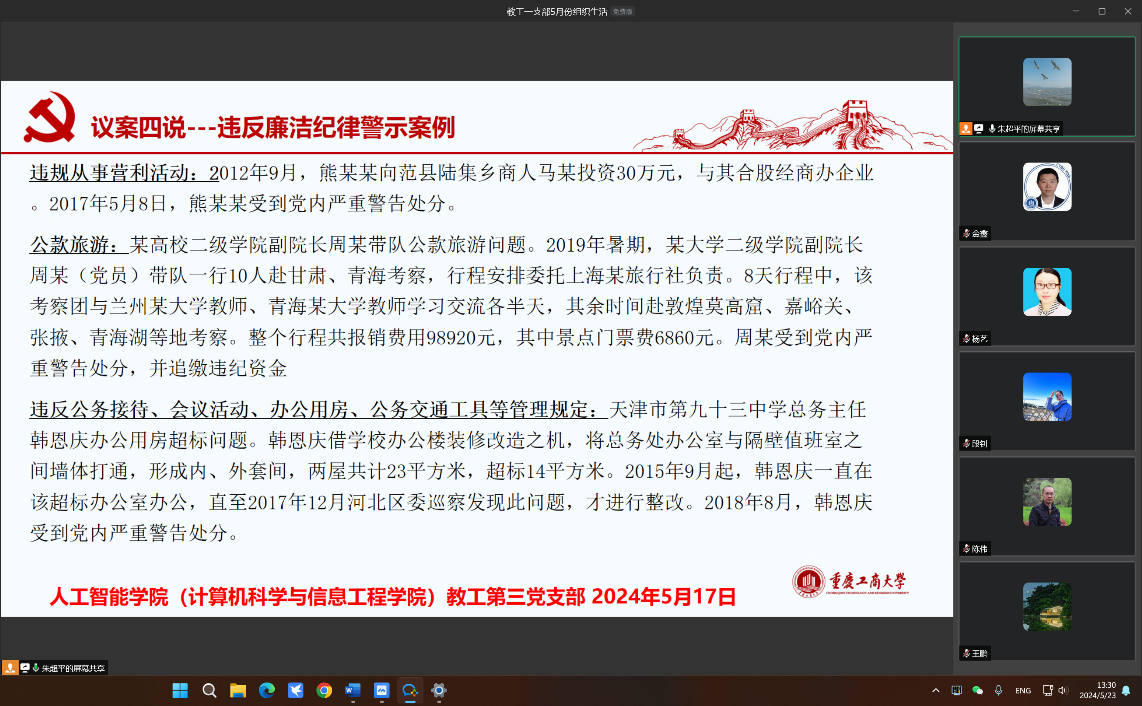
Task: Launch Microsoft Edge from taskbar
Action: (x=267, y=690)
